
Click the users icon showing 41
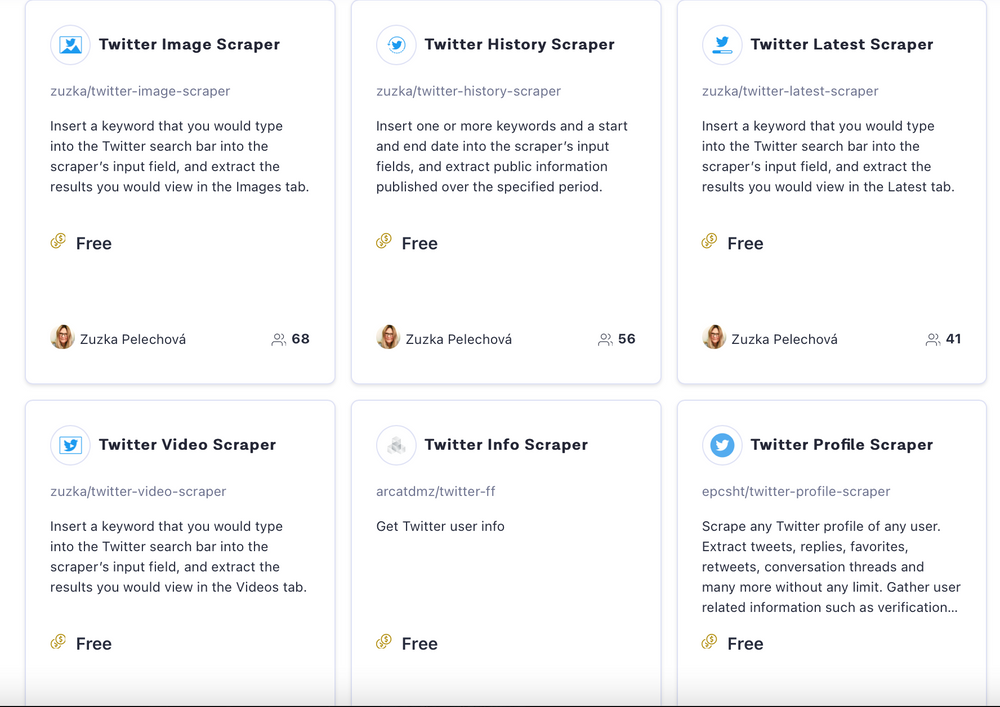pyautogui.click(x=933, y=339)
